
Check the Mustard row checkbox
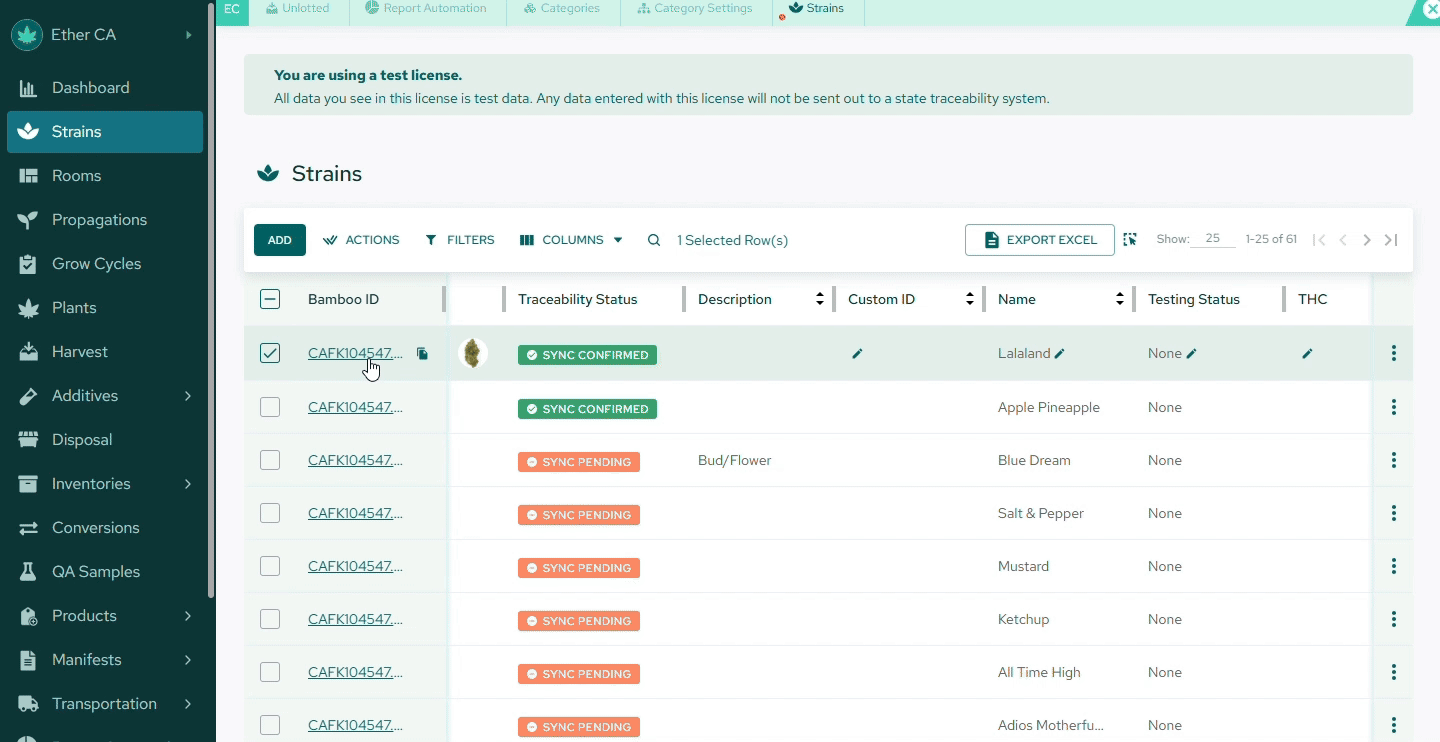point(270,566)
